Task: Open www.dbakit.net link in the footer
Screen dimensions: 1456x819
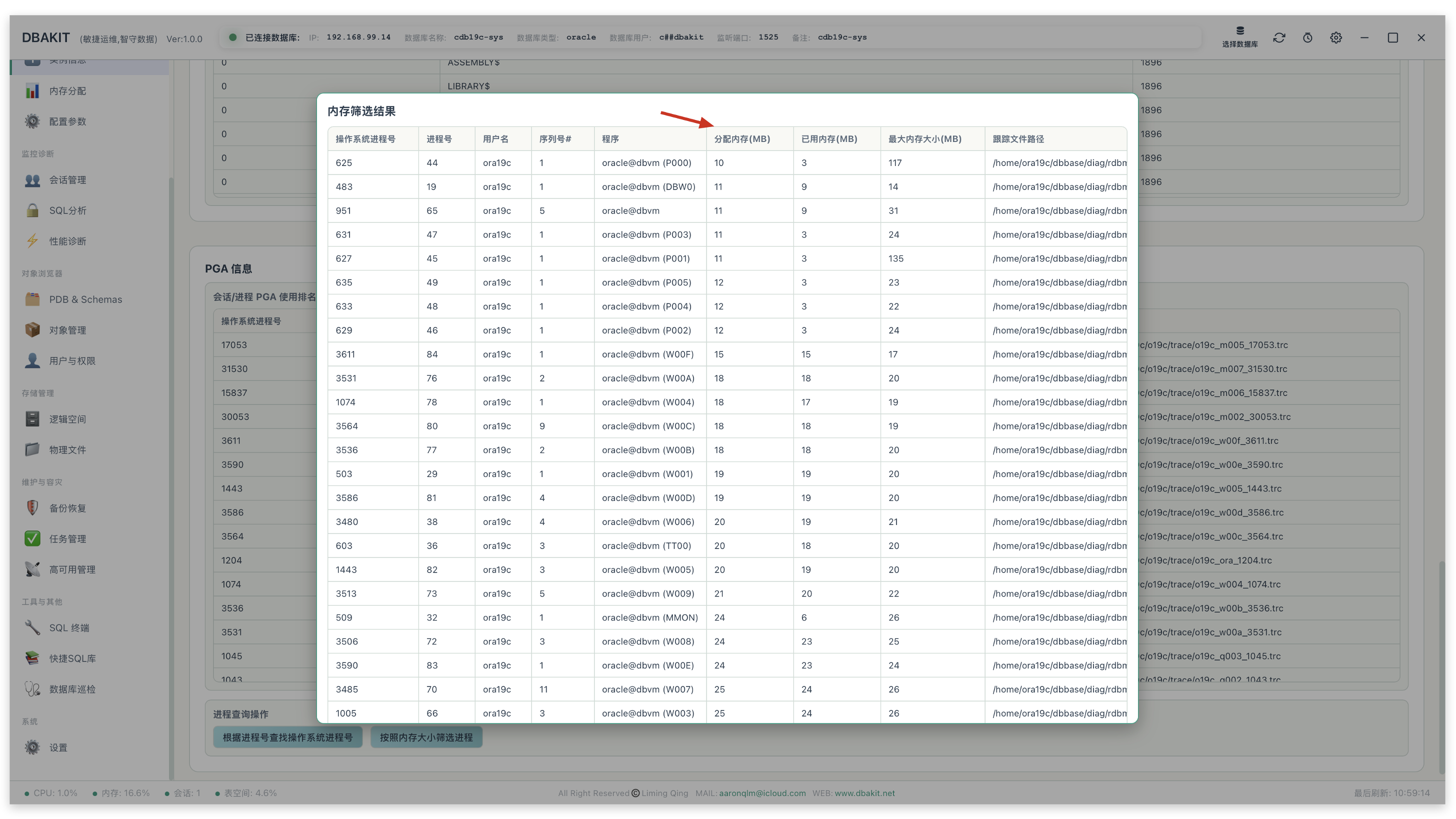Action: (865, 793)
